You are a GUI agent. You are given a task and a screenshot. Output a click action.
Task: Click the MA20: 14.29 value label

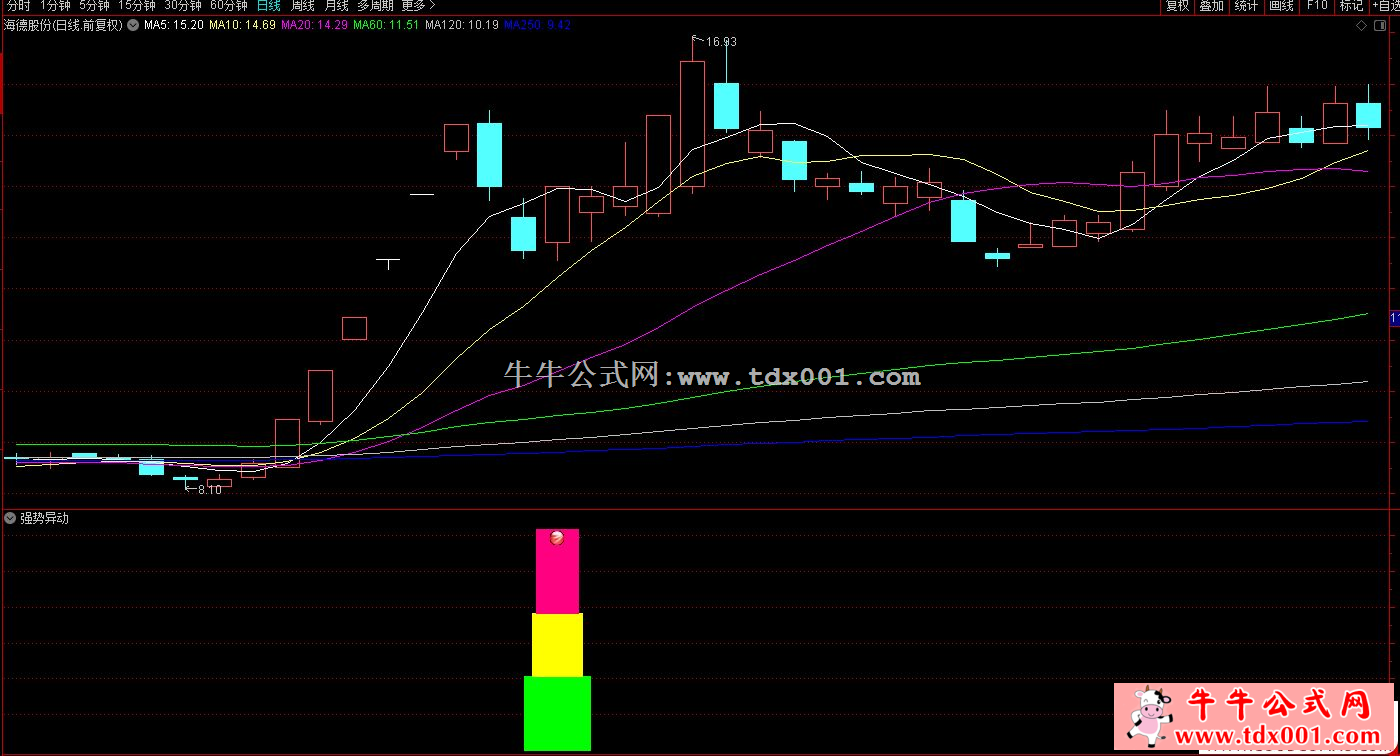point(315,25)
